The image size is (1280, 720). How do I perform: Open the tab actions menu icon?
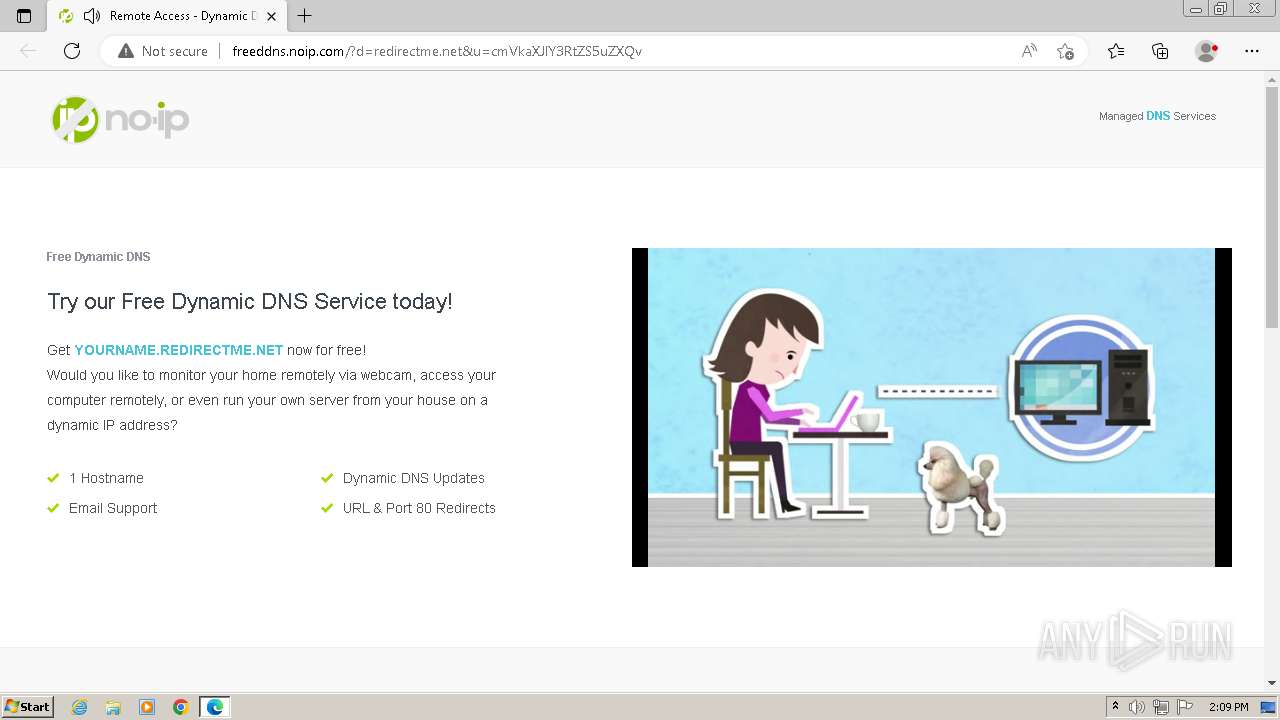[24, 16]
